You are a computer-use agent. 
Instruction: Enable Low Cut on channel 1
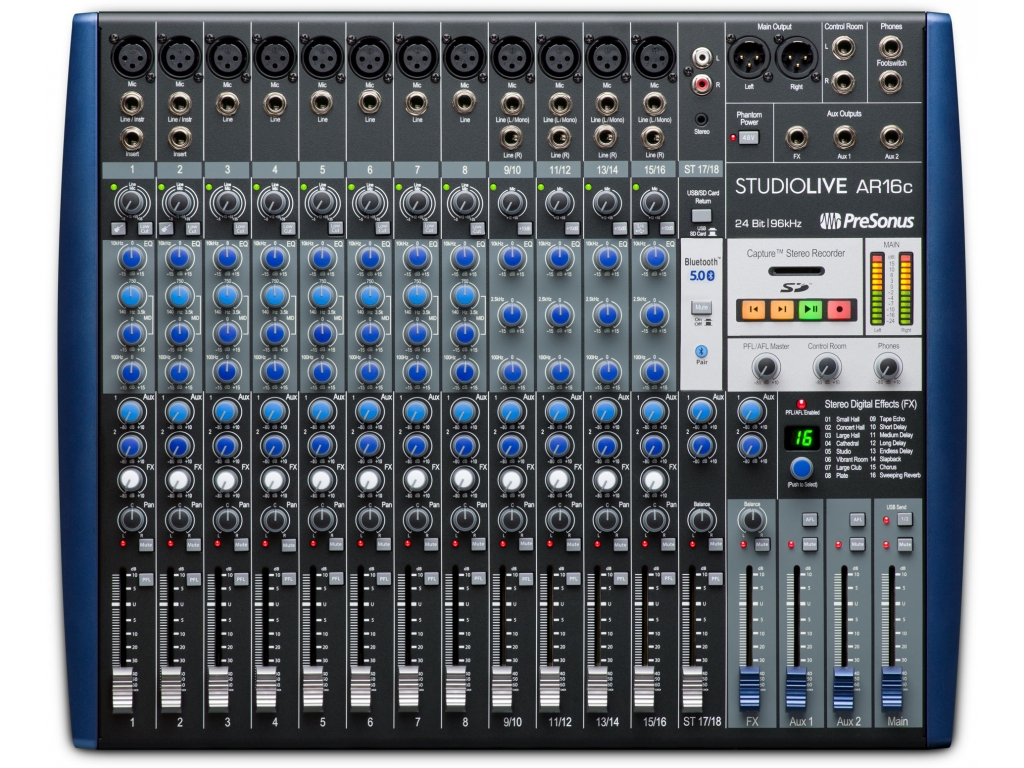click(x=145, y=228)
